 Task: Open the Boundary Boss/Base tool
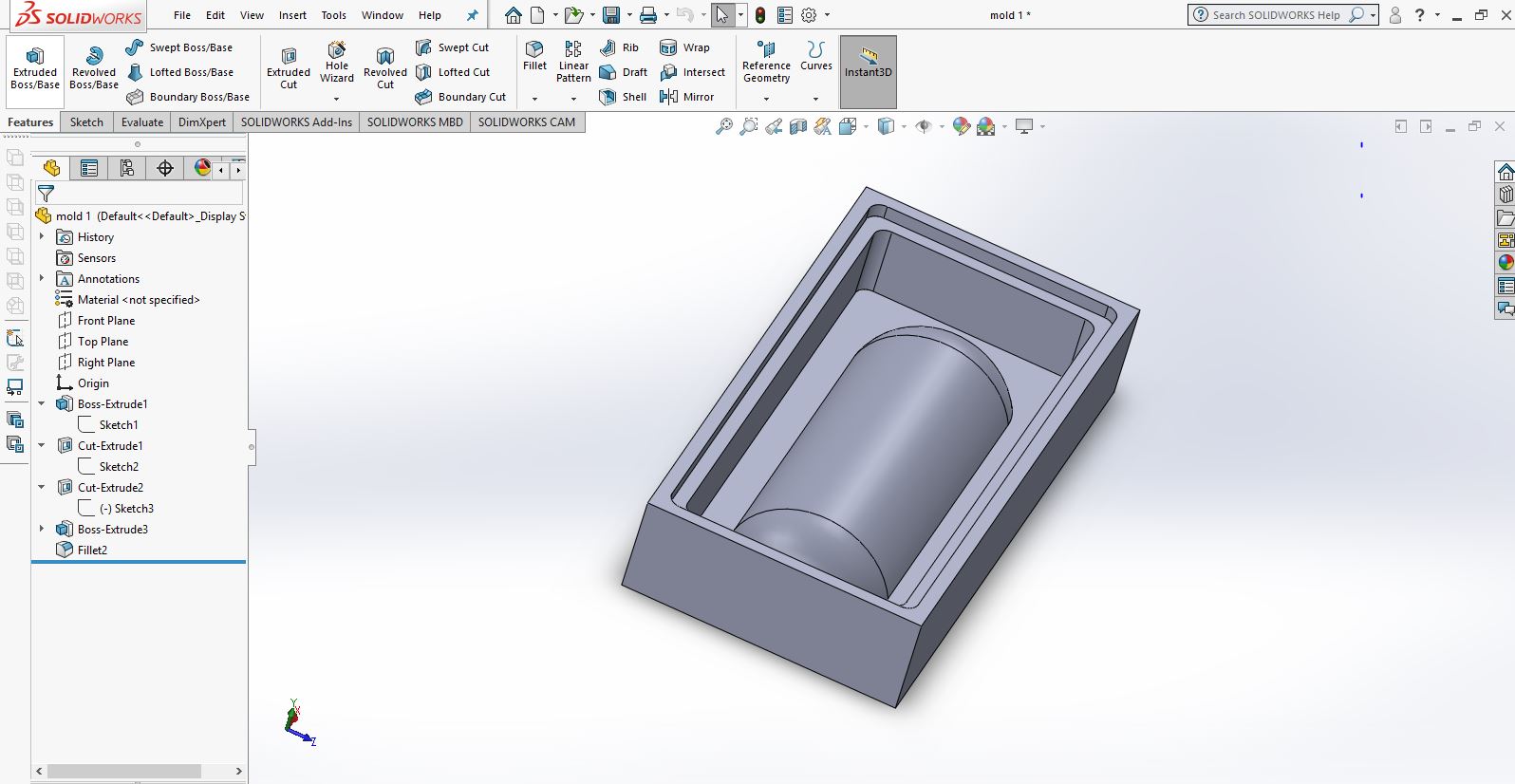pos(187,97)
